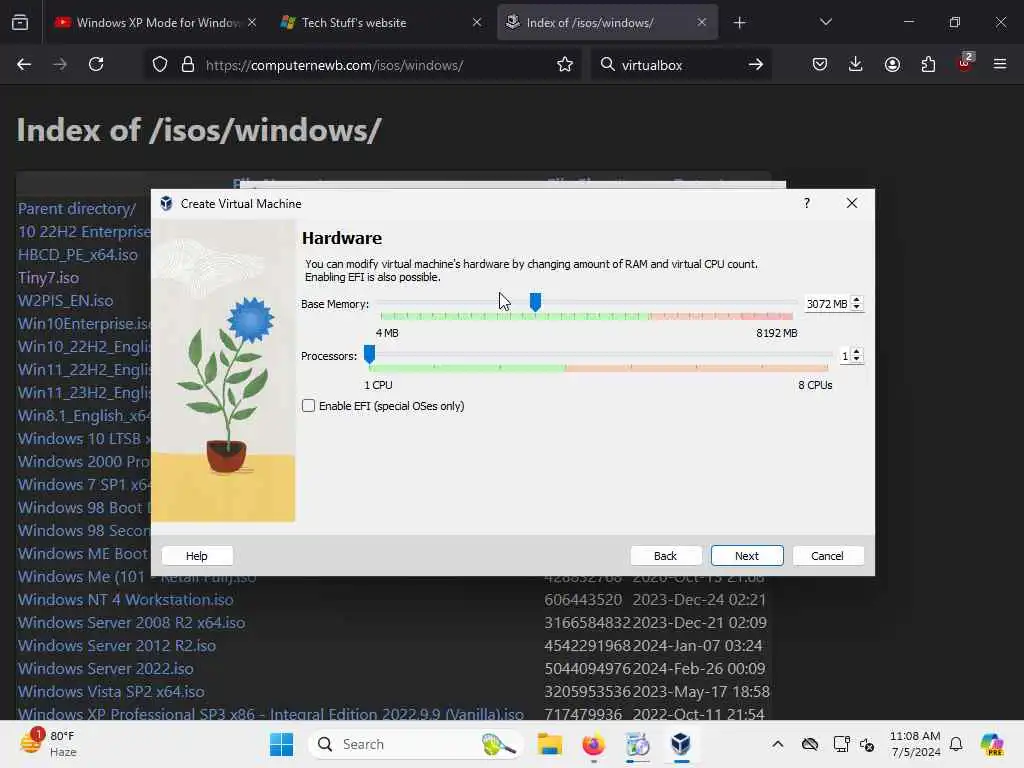This screenshot has width=1024, height=768.
Task: Open the Firefox hamburger menu
Action: click(x=1000, y=65)
